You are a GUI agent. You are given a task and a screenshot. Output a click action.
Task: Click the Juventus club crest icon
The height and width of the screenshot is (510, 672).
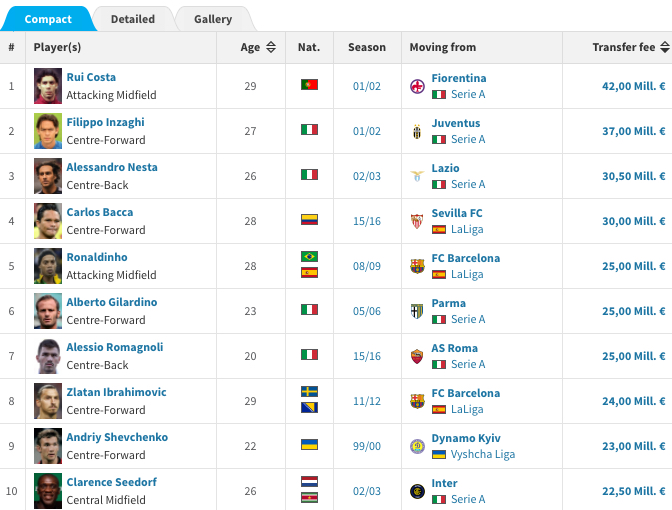[x=417, y=131]
